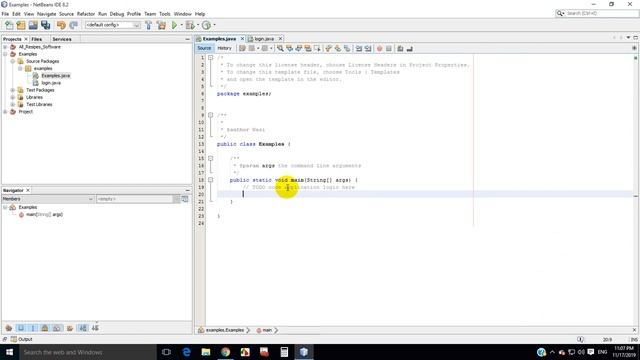Screen dimensions: 640x360
Task: Switch to the login.java editor tab
Action: (x=264, y=39)
